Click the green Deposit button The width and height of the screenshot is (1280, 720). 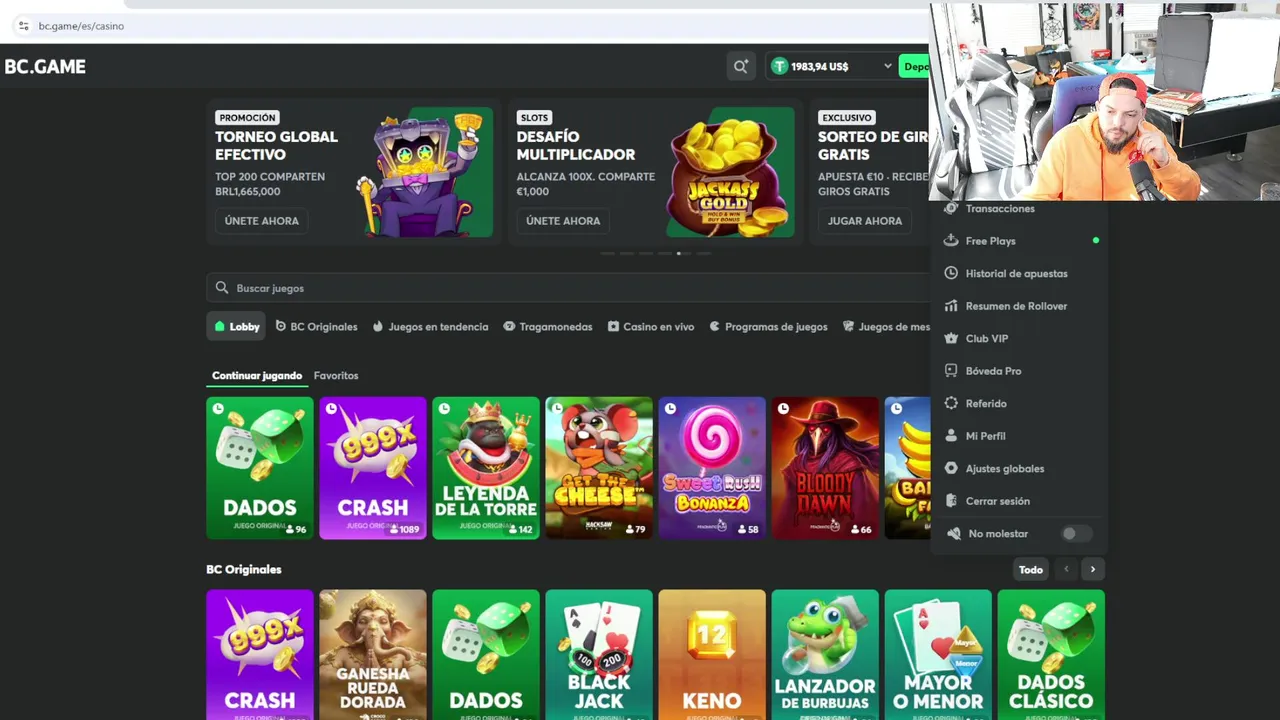point(914,66)
